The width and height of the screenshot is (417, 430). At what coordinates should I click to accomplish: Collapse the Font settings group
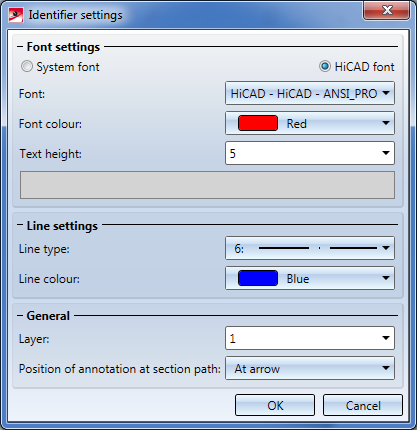(20, 47)
